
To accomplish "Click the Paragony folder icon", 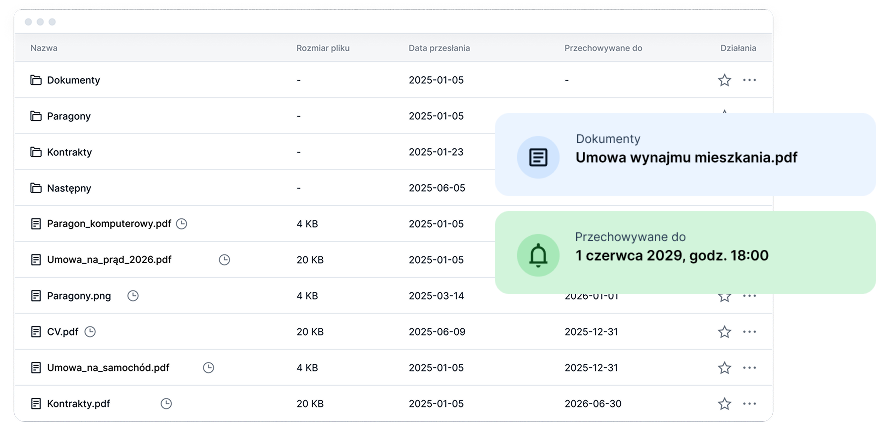I will click(x=36, y=116).
